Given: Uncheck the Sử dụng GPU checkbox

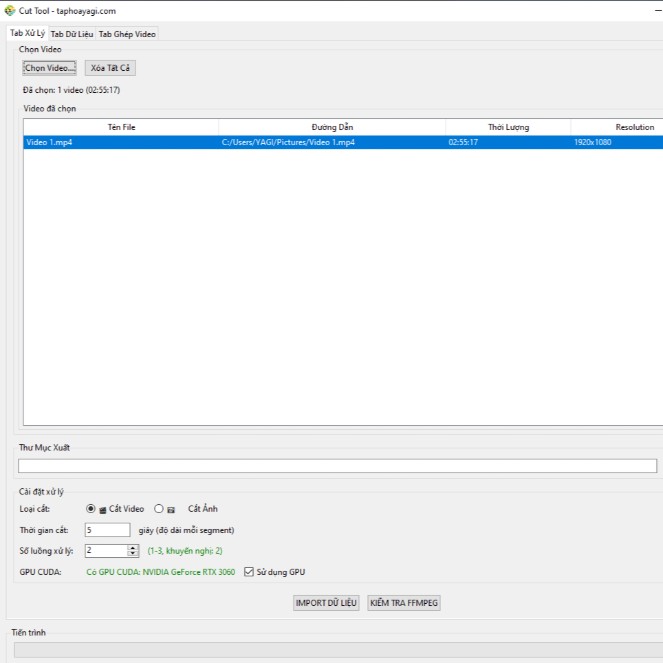Looking at the screenshot, I should pyautogui.click(x=249, y=572).
